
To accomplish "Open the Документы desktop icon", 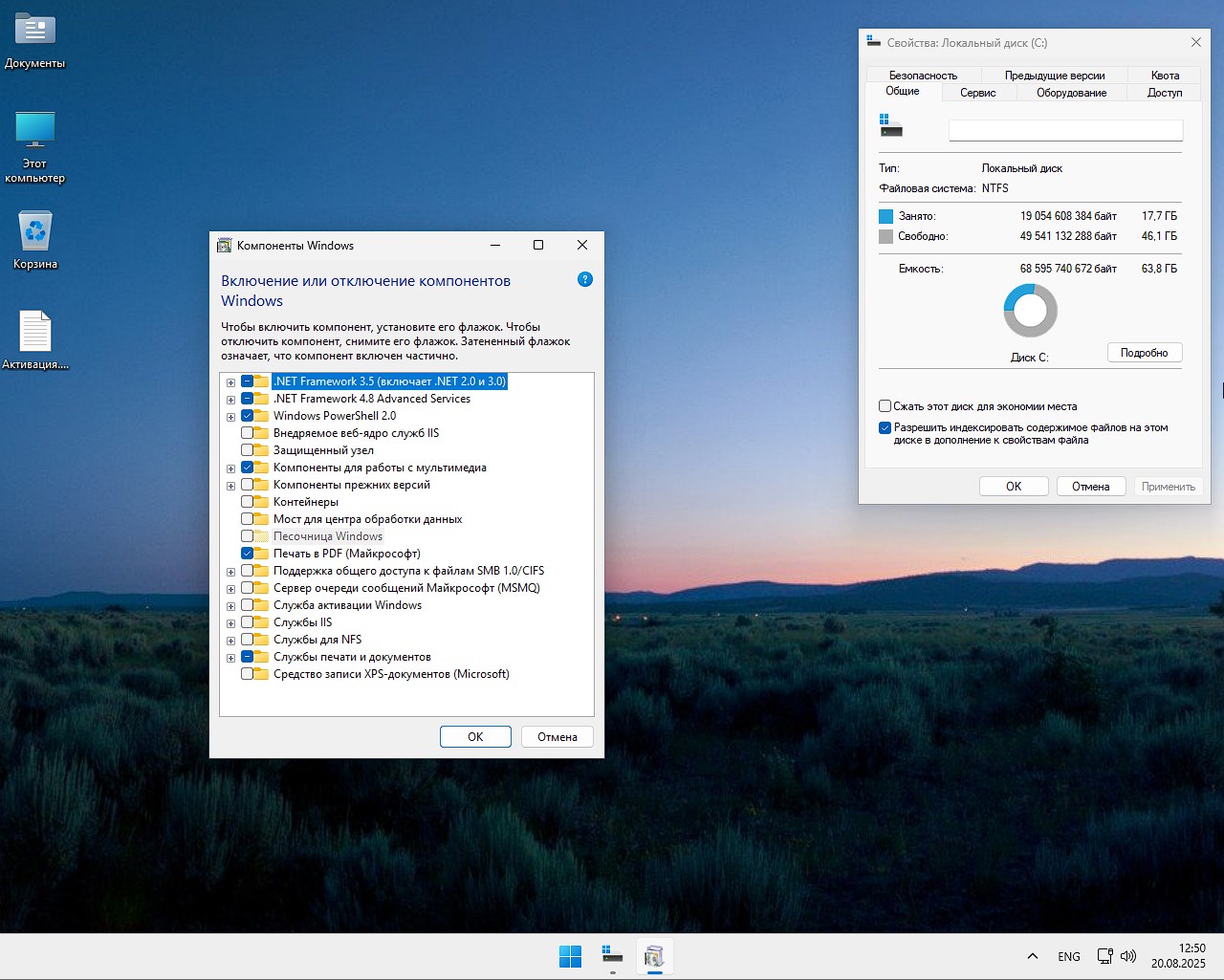I will (35, 30).
